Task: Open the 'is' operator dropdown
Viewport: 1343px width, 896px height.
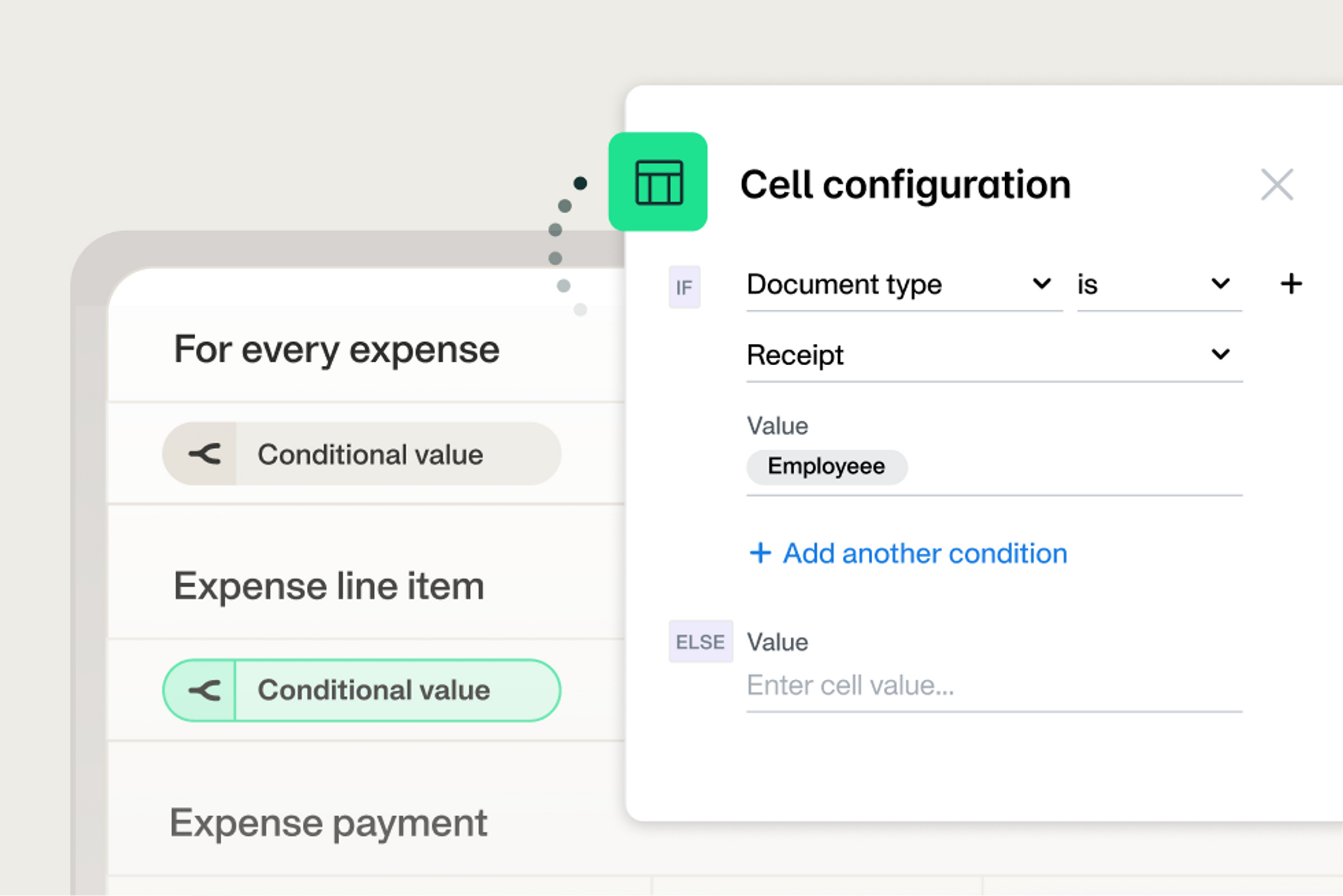Action: 1159,285
